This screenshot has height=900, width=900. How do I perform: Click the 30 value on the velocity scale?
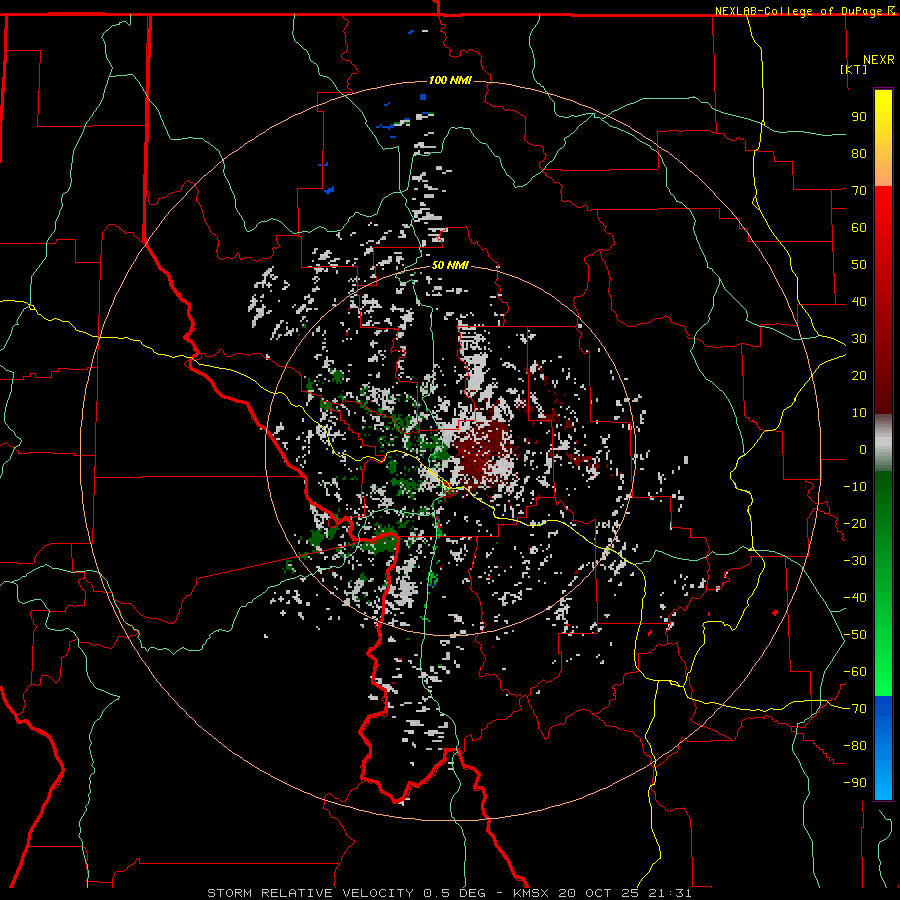pos(859,339)
